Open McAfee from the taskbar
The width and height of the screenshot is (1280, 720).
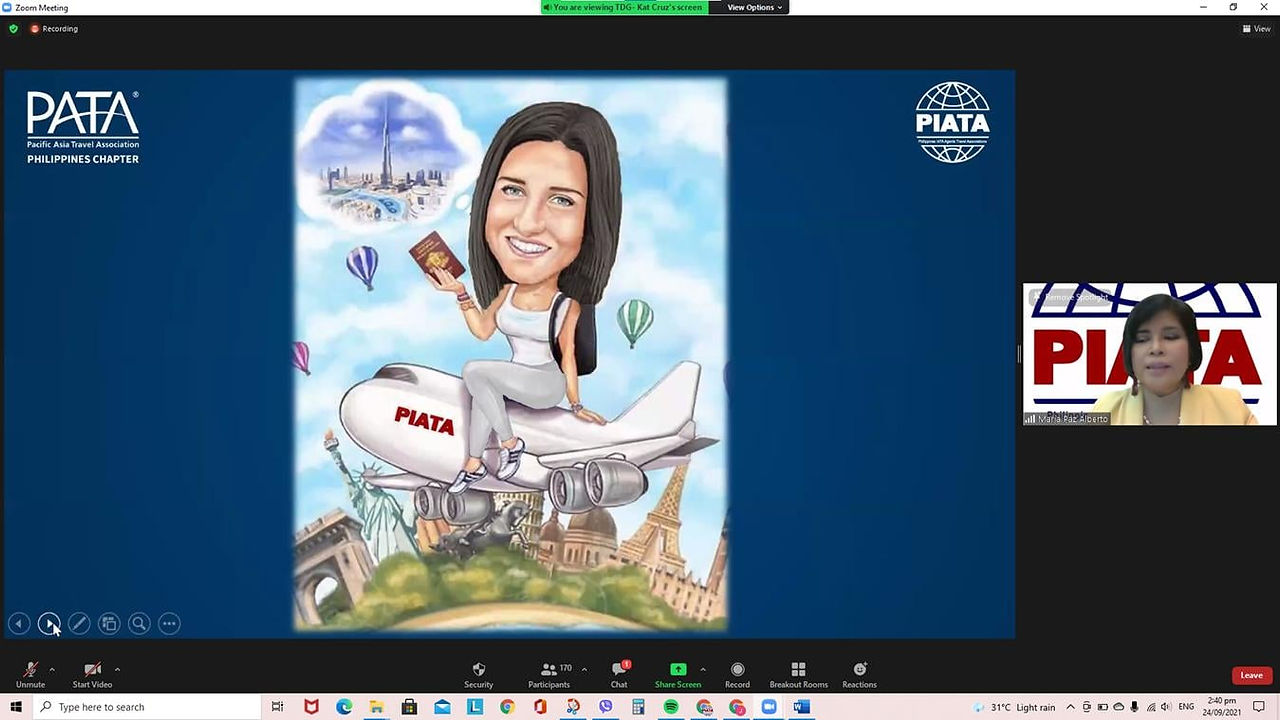click(311, 707)
